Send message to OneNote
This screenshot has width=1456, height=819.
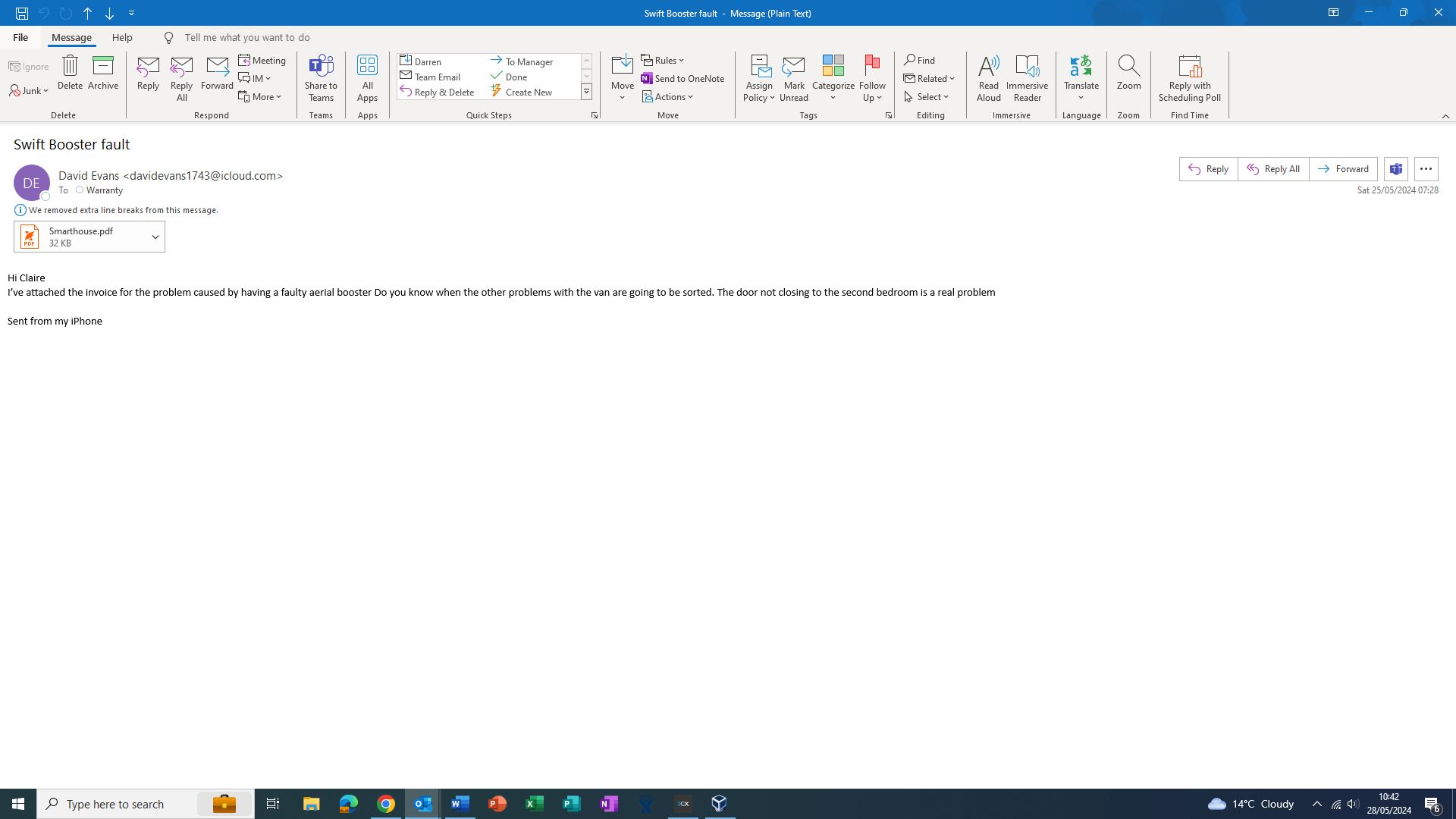pyautogui.click(x=682, y=78)
